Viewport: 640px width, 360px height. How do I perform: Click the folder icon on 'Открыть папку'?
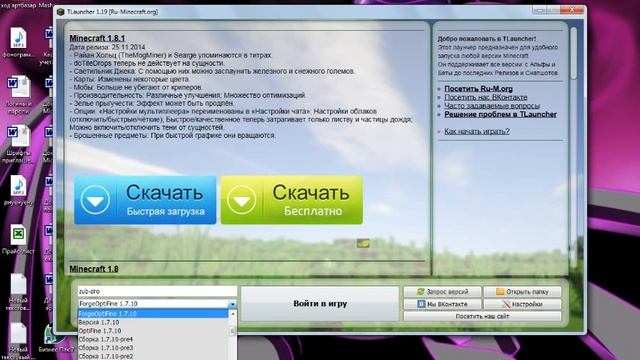[x=500, y=291]
